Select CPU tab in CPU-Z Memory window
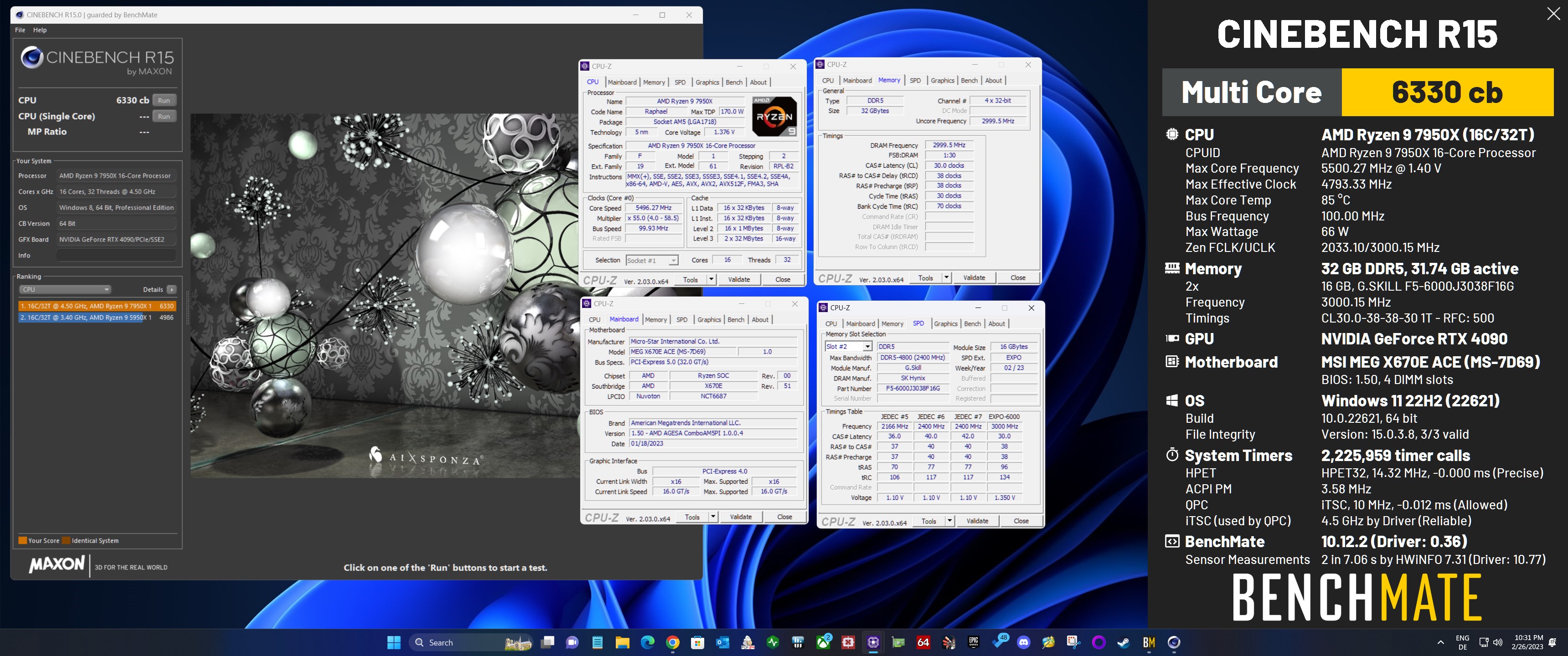This screenshot has width=1568, height=656. (x=828, y=80)
